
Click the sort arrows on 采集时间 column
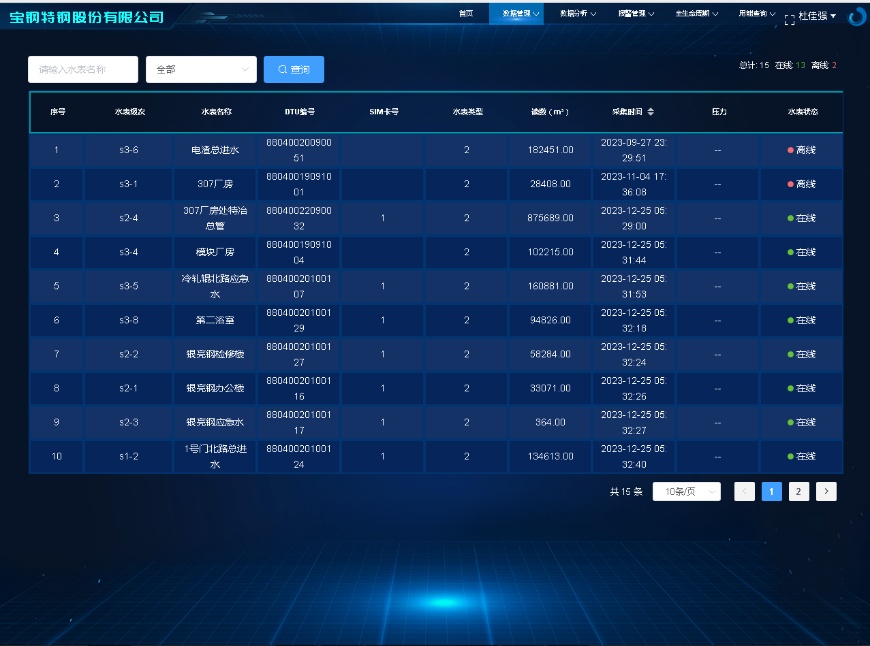click(651, 112)
